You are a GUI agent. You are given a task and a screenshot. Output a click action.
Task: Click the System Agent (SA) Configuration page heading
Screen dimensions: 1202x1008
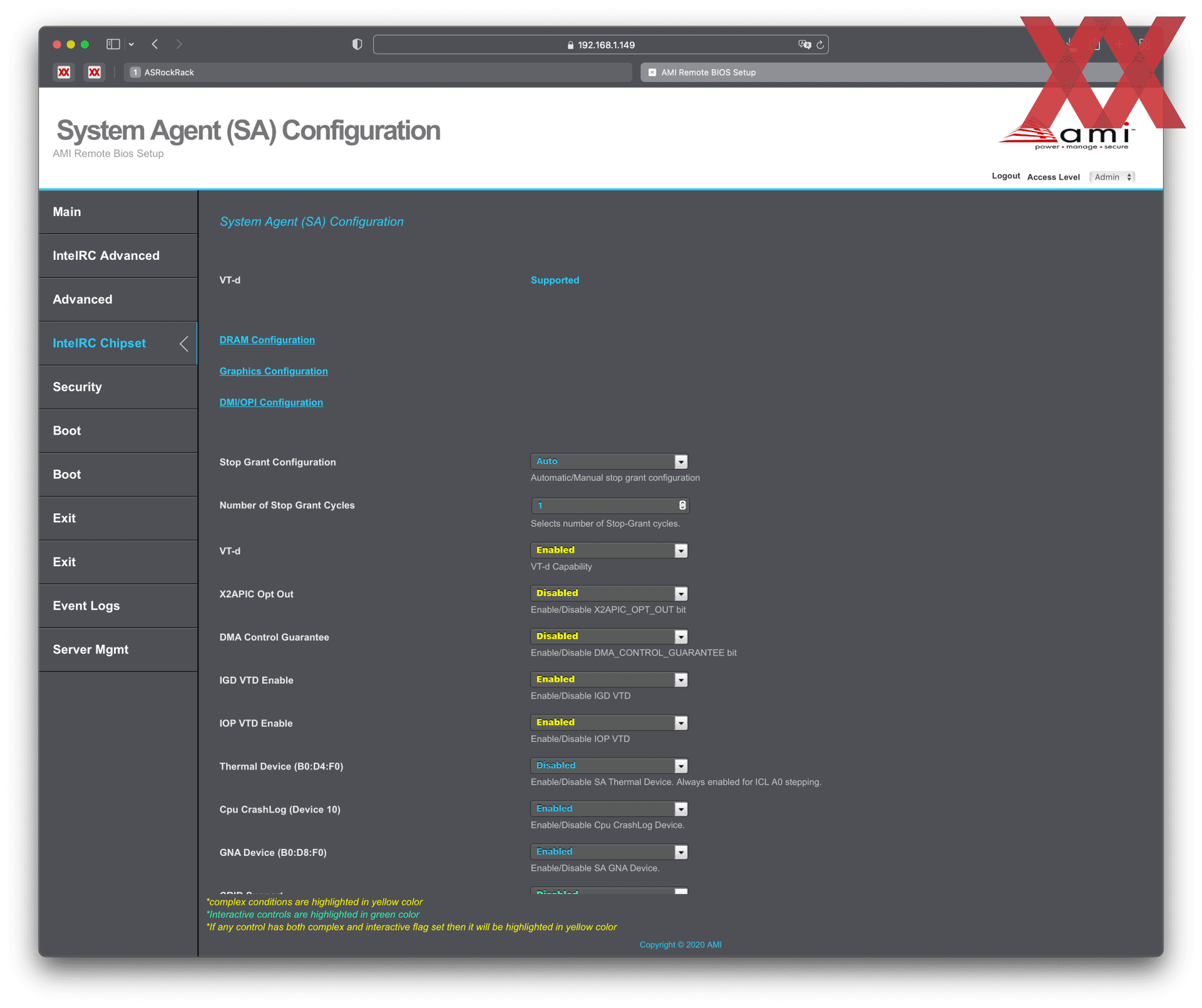point(249,131)
